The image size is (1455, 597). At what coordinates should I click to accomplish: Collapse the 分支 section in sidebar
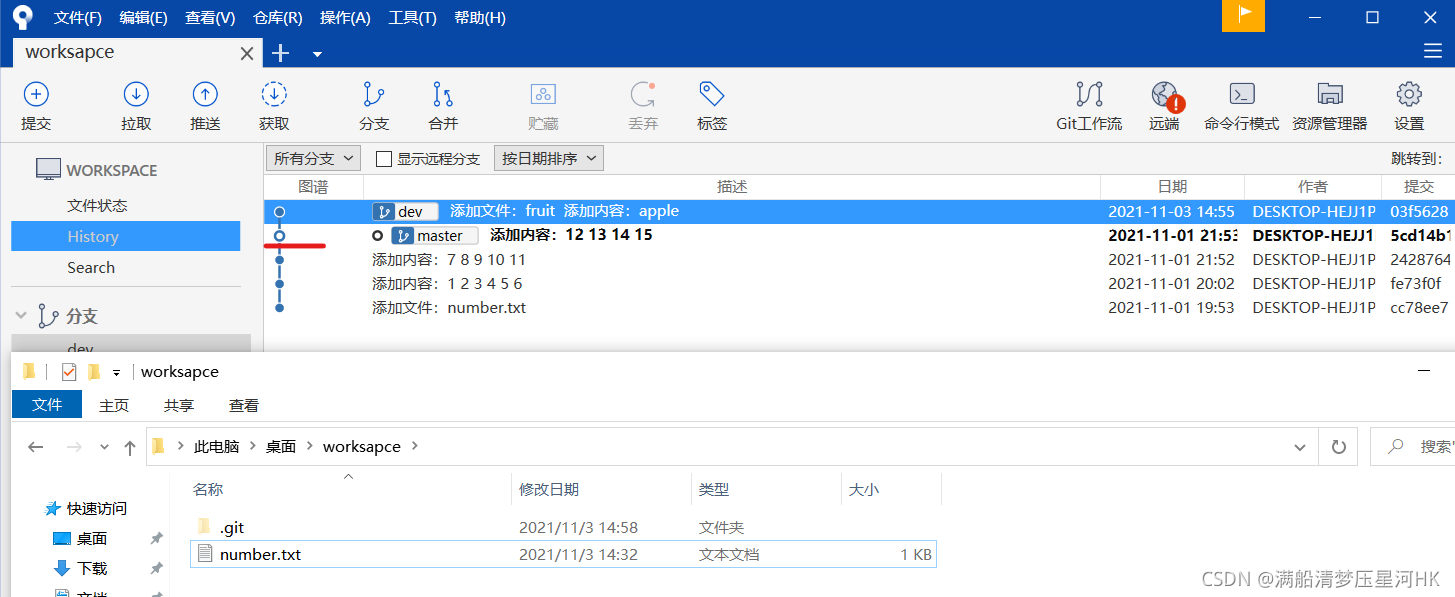pos(22,313)
